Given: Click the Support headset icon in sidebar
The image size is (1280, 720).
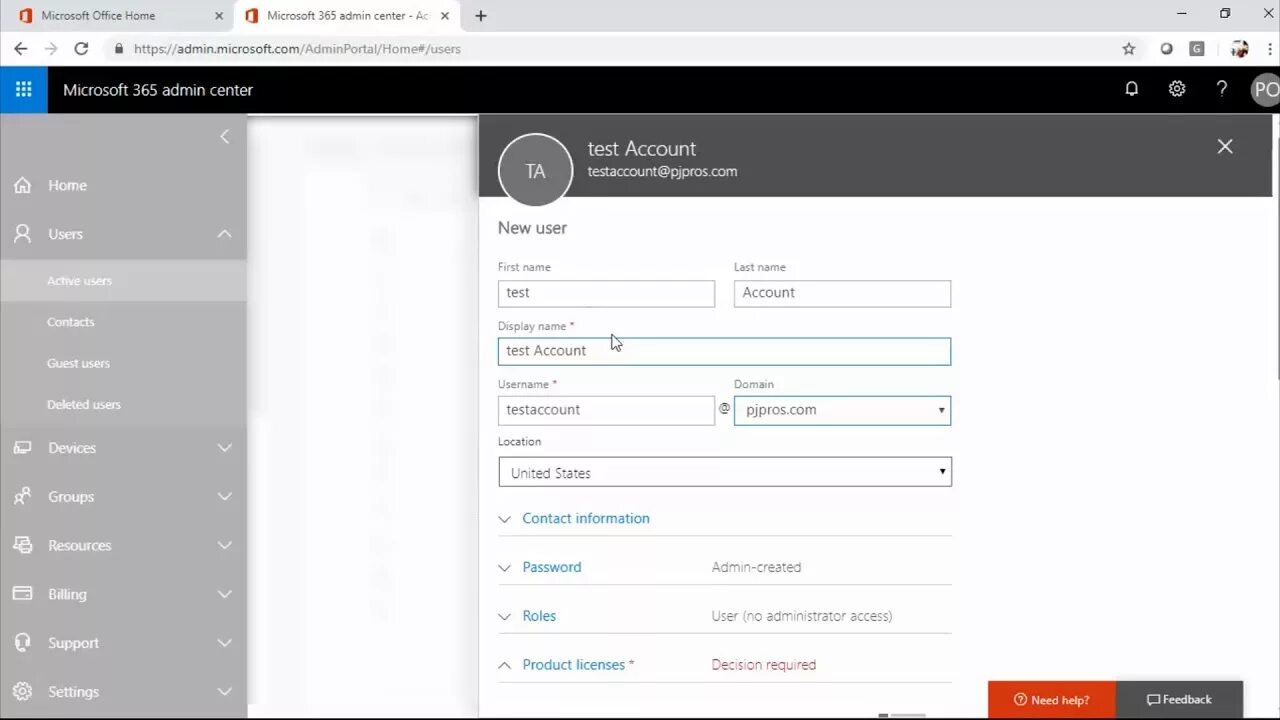Looking at the screenshot, I should pyautogui.click(x=22, y=643).
